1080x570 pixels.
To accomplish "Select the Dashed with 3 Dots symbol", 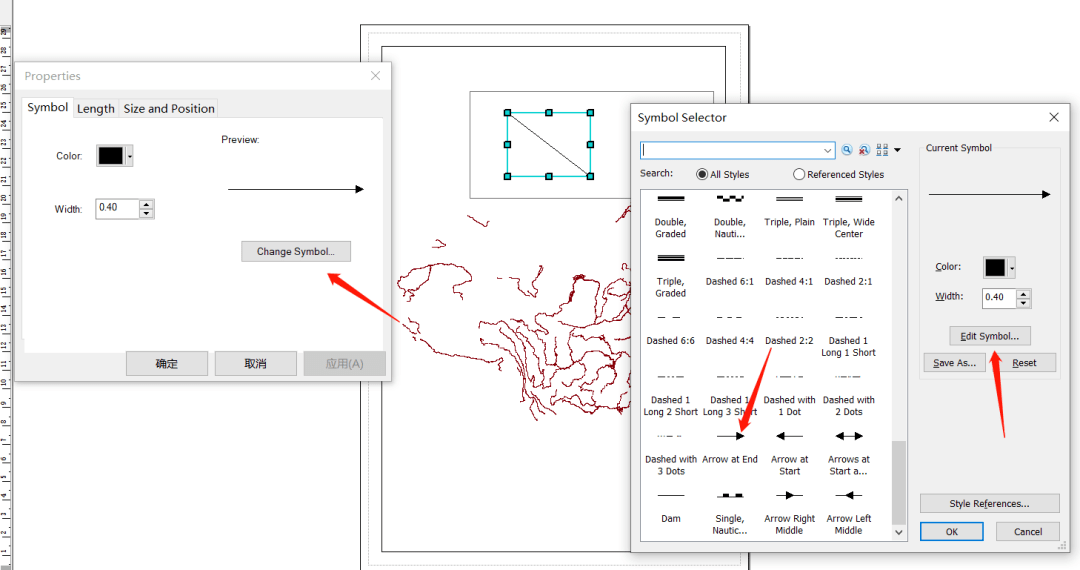I will coord(670,453).
